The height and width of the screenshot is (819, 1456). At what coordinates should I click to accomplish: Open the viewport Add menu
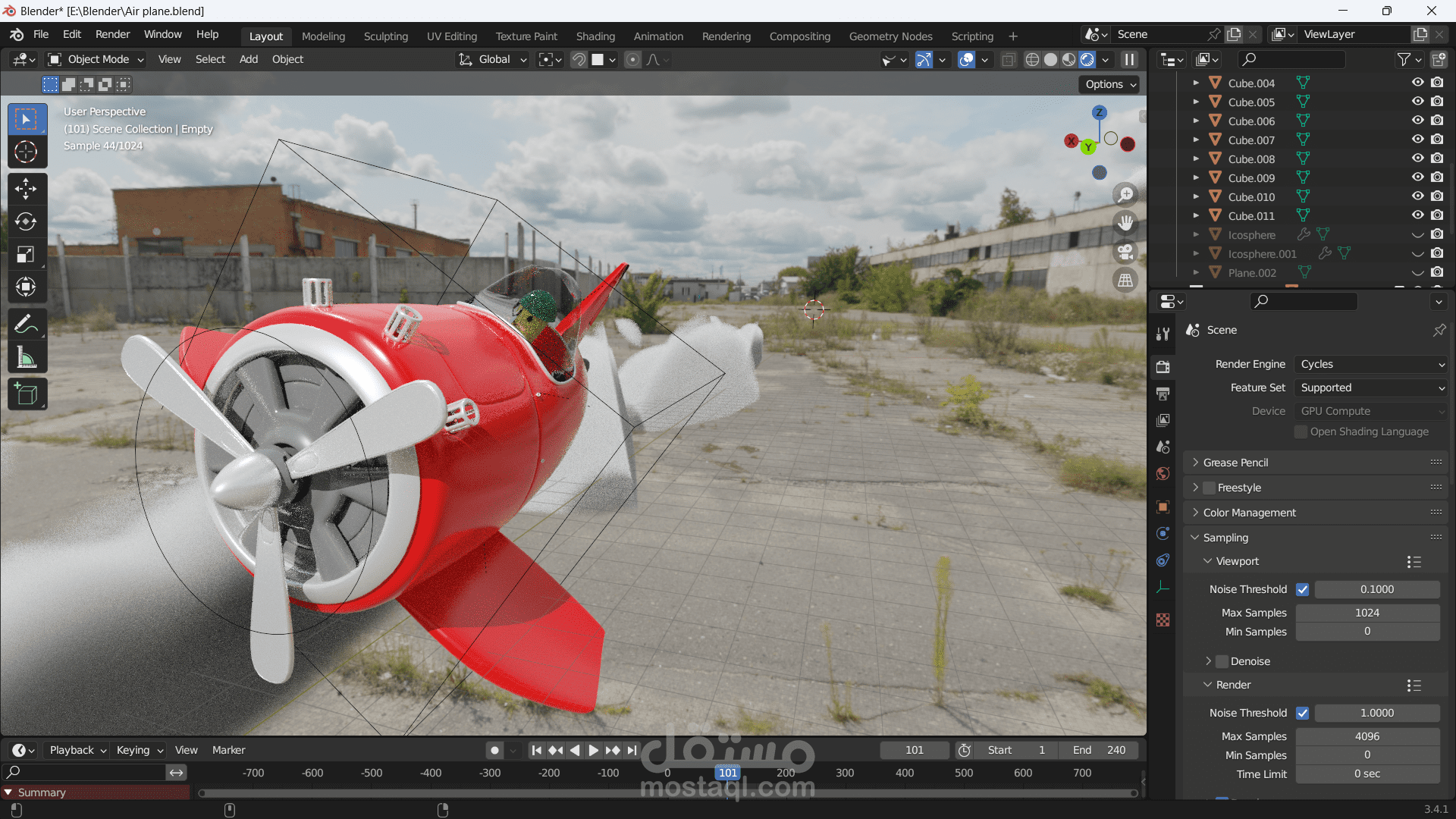(x=249, y=59)
